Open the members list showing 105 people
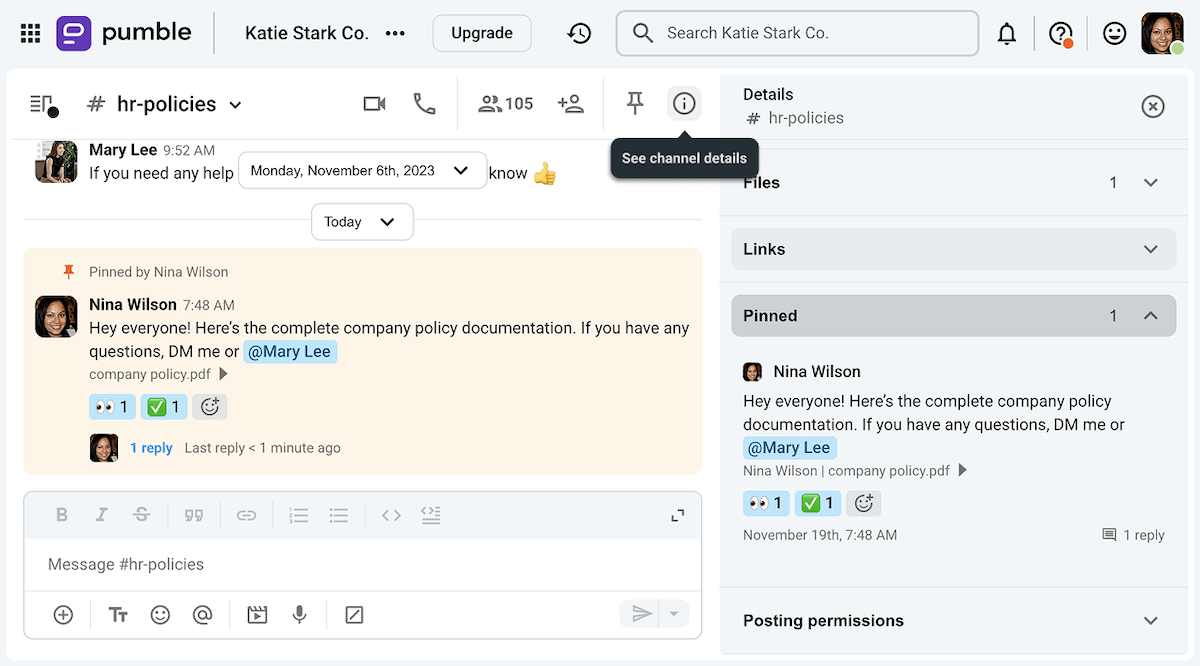Screen dimensions: 1200x666 (x=505, y=103)
